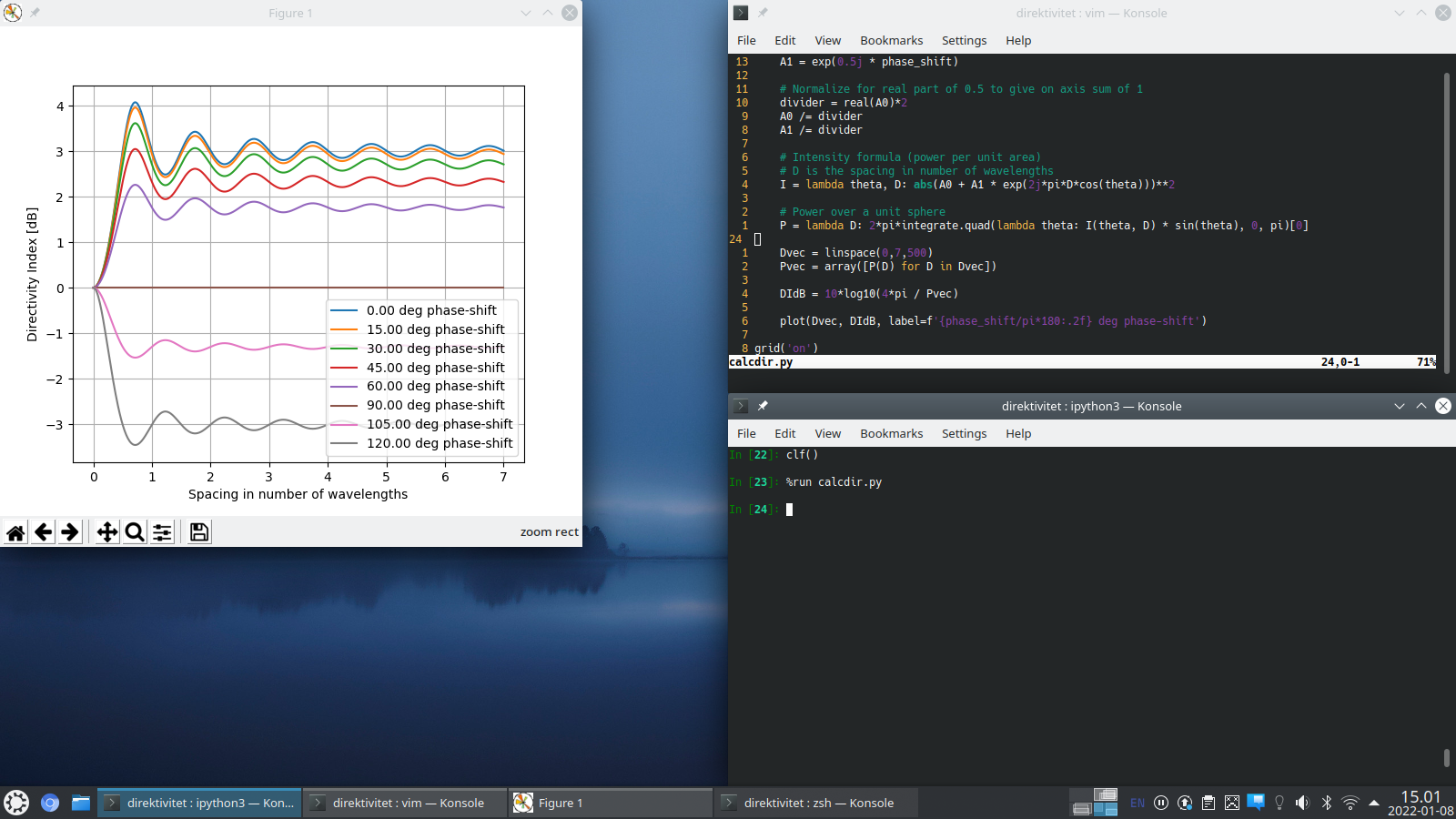Switch virtual desktops using the pager widget
The height and width of the screenshot is (819, 1456).
[1094, 803]
